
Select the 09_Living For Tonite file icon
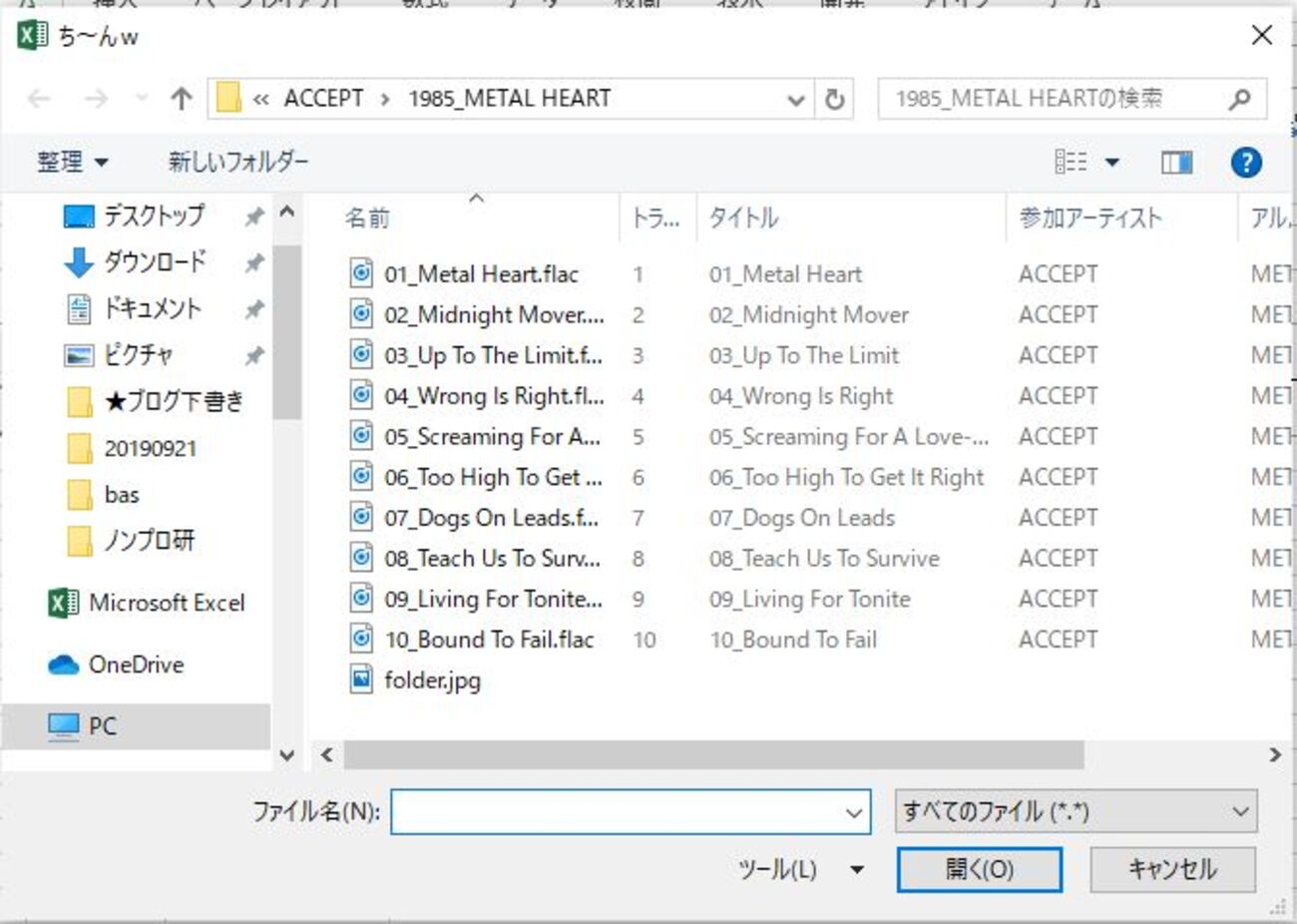point(361,598)
